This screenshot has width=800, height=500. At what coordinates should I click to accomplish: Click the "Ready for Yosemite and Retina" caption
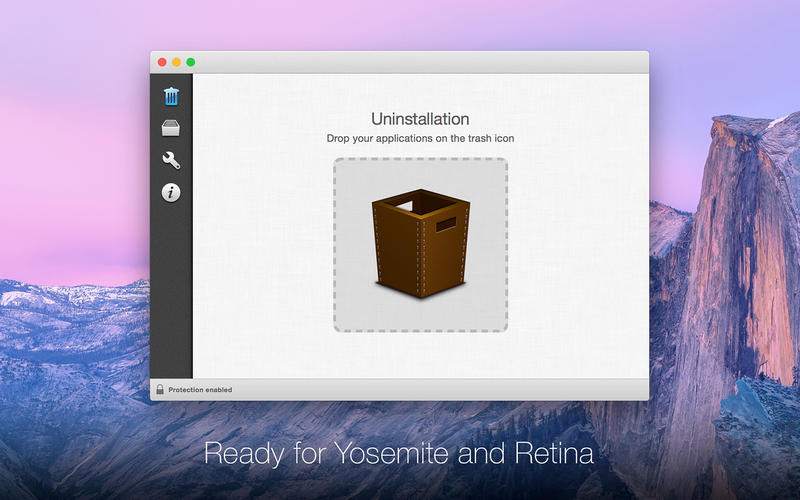tap(399, 453)
